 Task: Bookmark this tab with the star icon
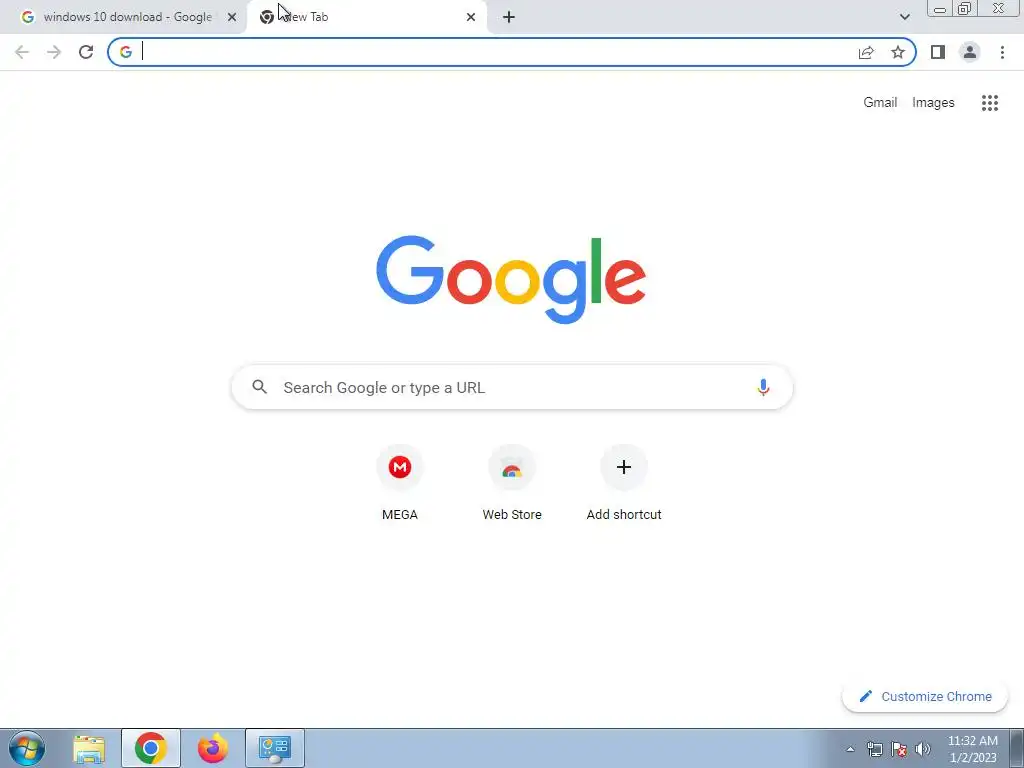coord(898,52)
